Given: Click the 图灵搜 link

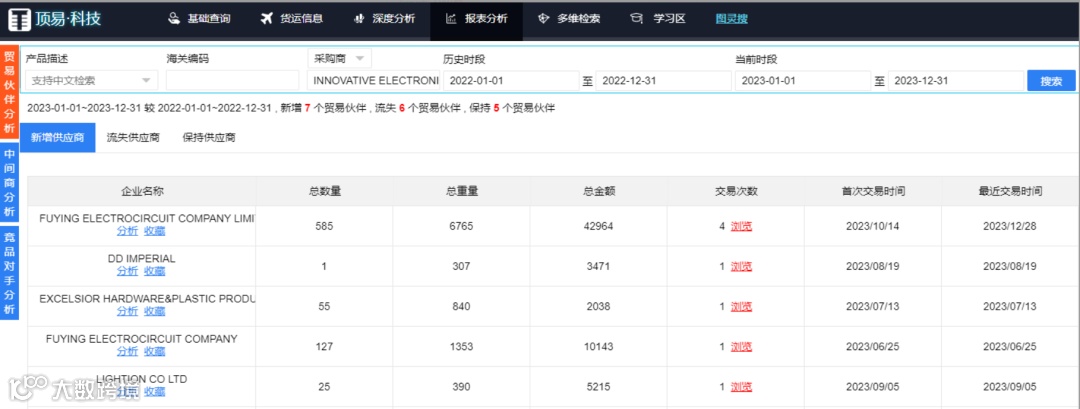Looking at the screenshot, I should pos(731,19).
